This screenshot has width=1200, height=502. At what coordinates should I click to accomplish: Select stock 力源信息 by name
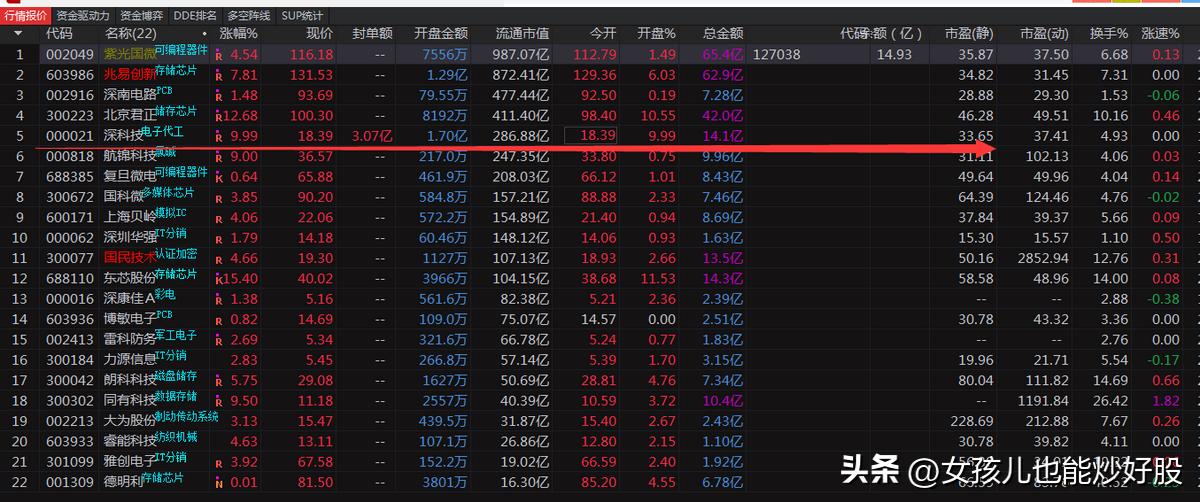tap(129, 360)
